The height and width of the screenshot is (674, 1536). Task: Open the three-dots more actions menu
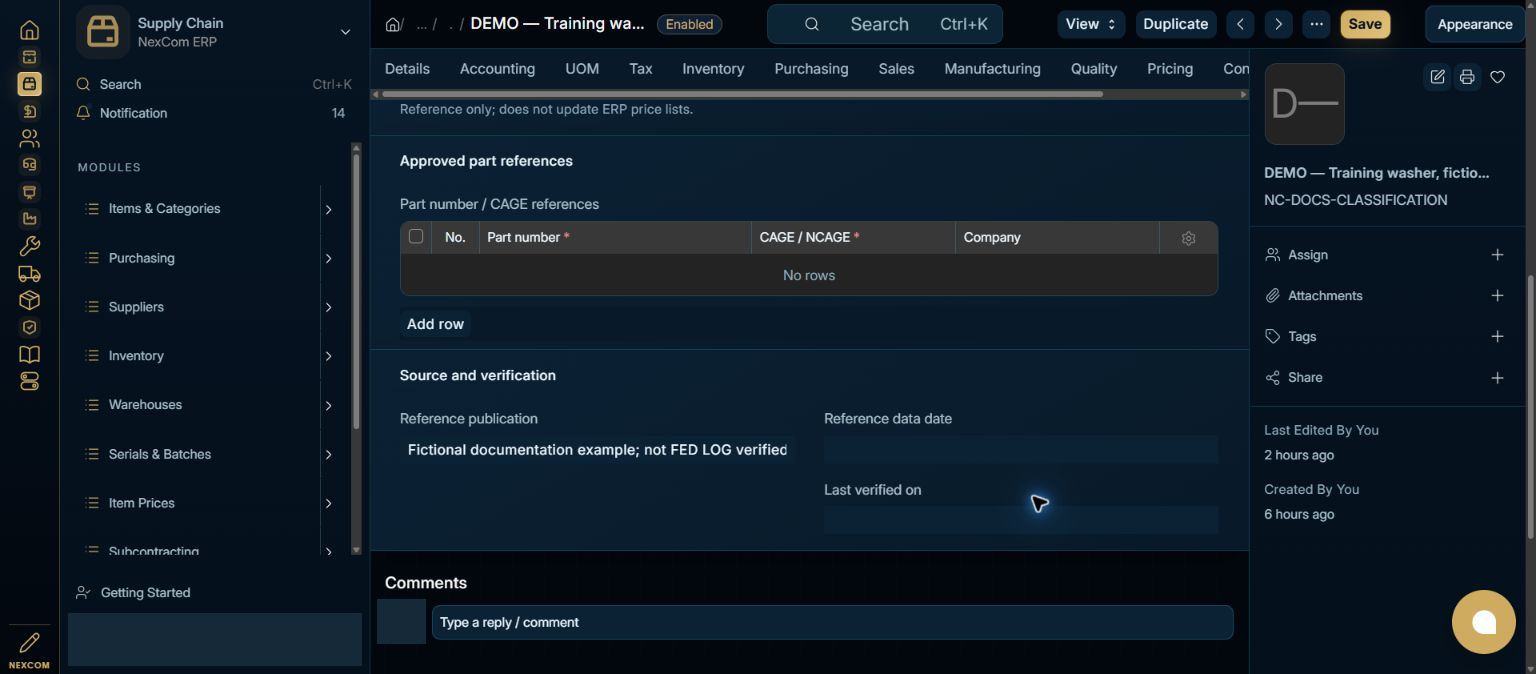[x=1316, y=24]
